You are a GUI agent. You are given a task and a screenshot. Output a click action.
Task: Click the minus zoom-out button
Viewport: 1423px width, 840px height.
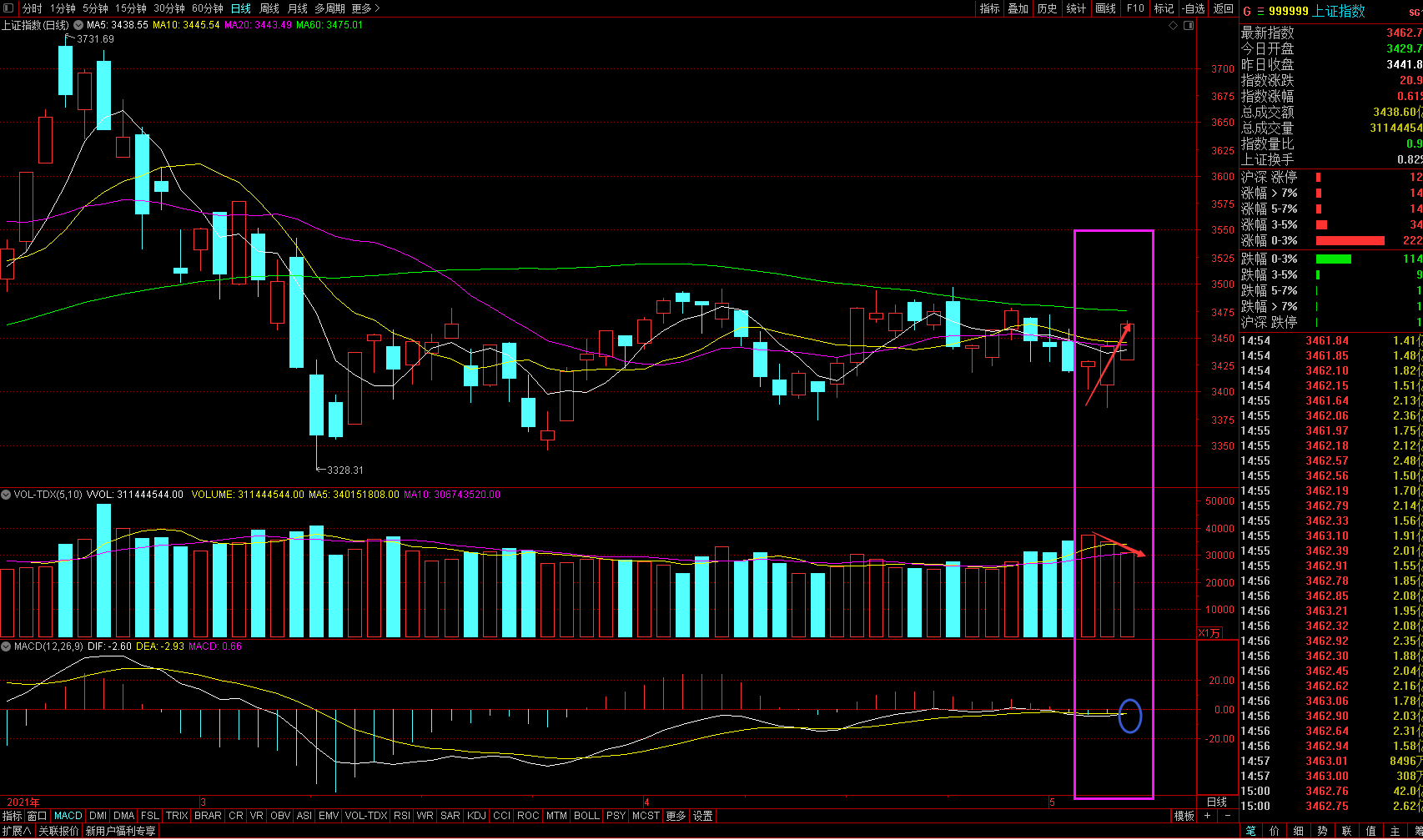1227,816
